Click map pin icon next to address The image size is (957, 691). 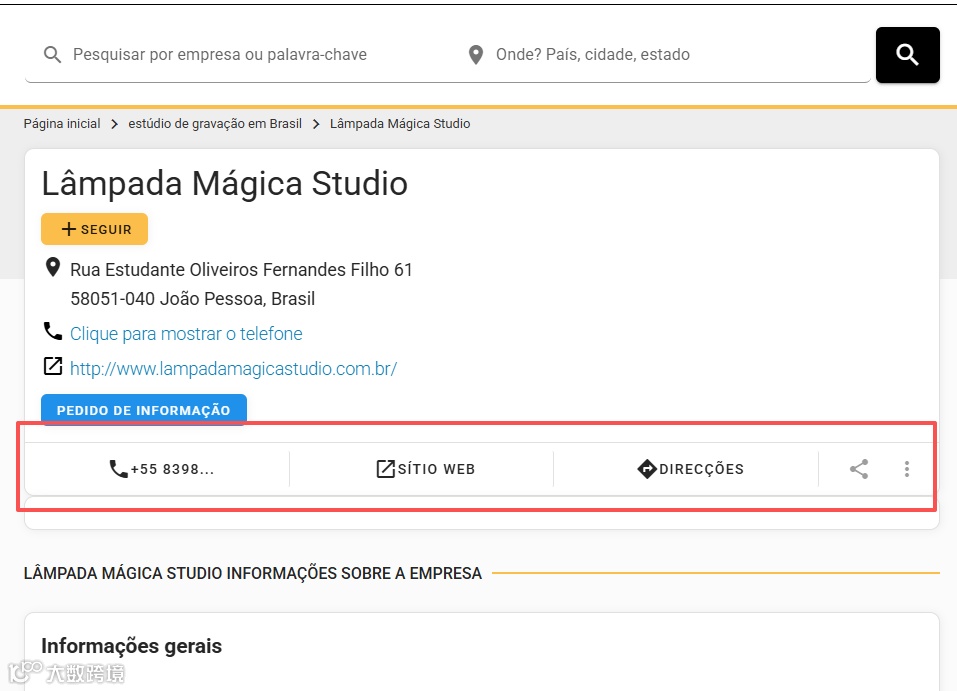pyautogui.click(x=53, y=267)
